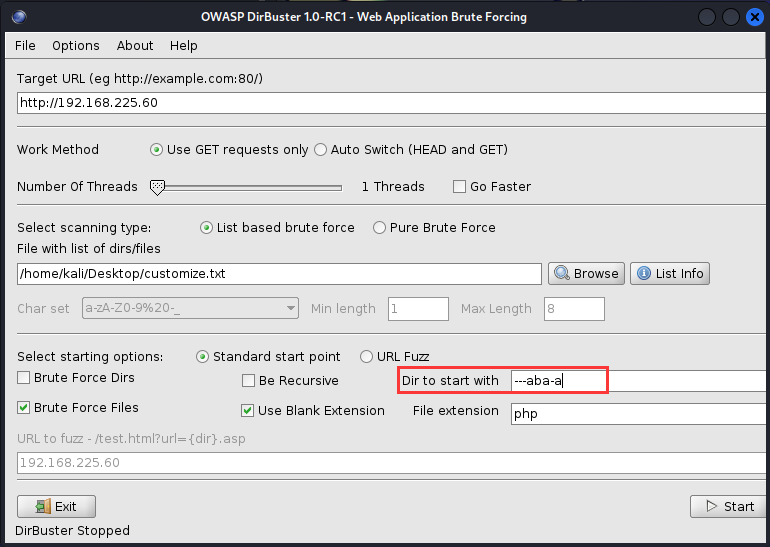
Task: Open the About menu
Action: 135,46
